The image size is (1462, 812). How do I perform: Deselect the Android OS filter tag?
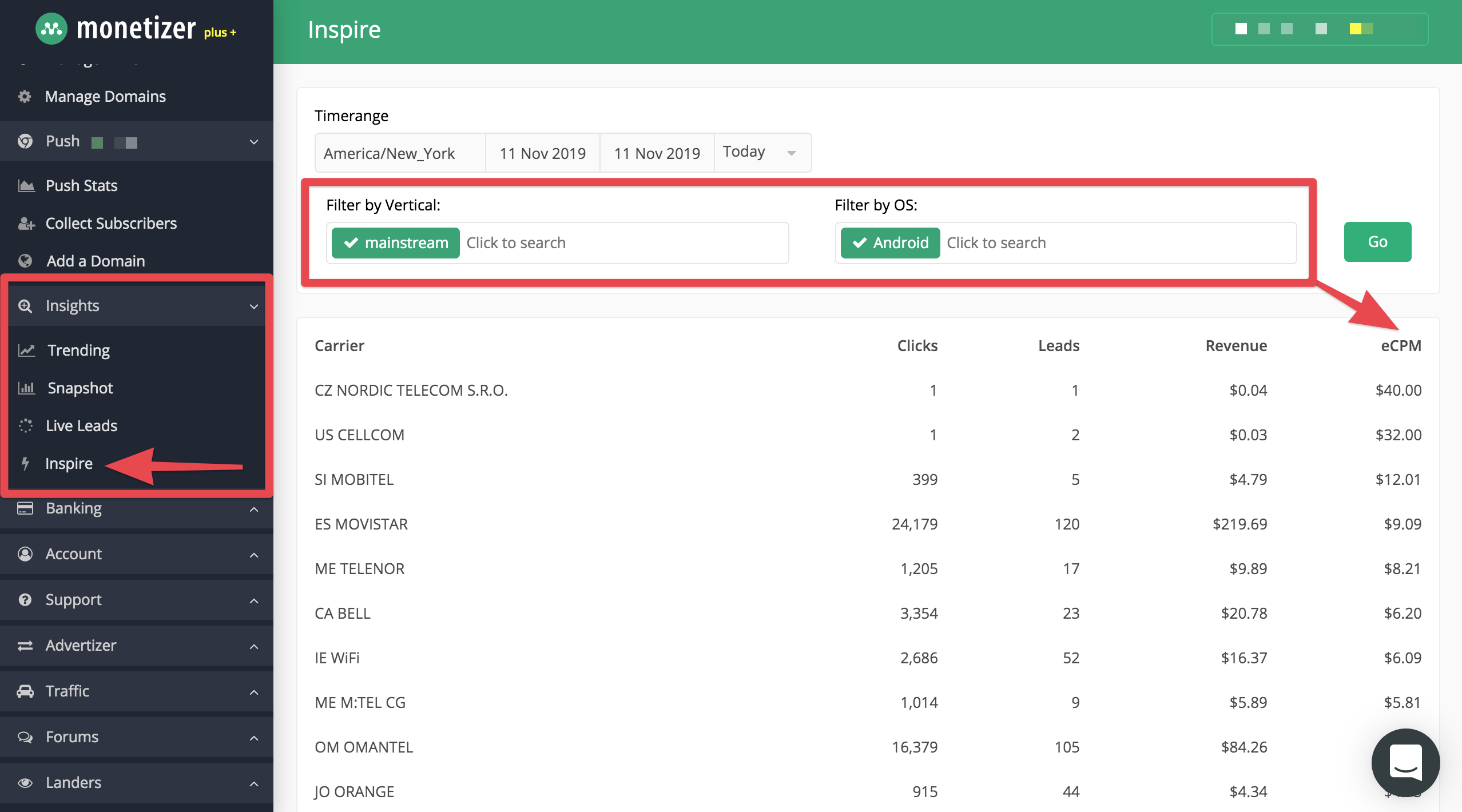[890, 243]
